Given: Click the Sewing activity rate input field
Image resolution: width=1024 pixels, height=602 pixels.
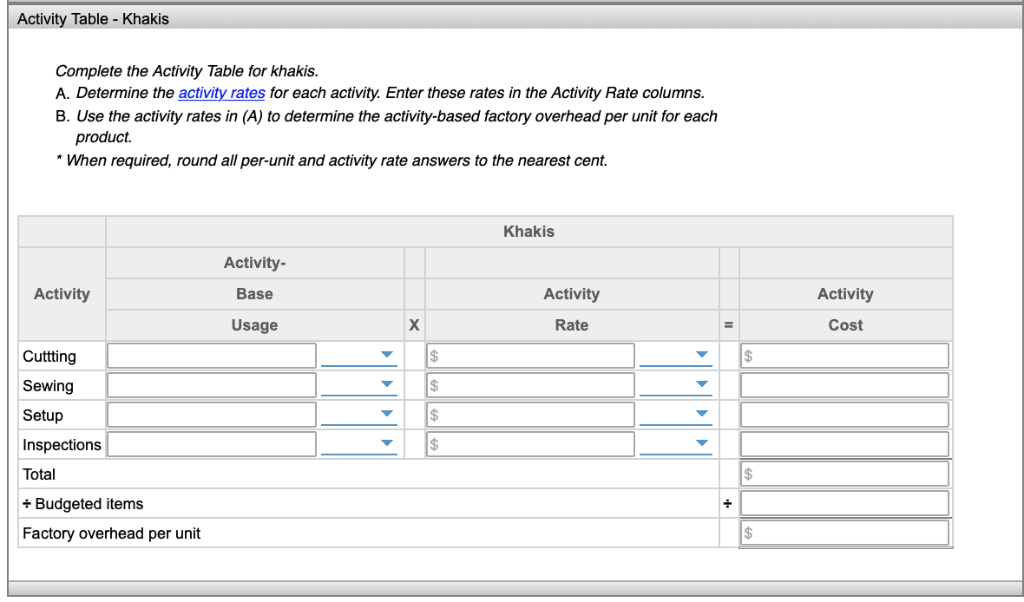Looking at the screenshot, I should 530,385.
